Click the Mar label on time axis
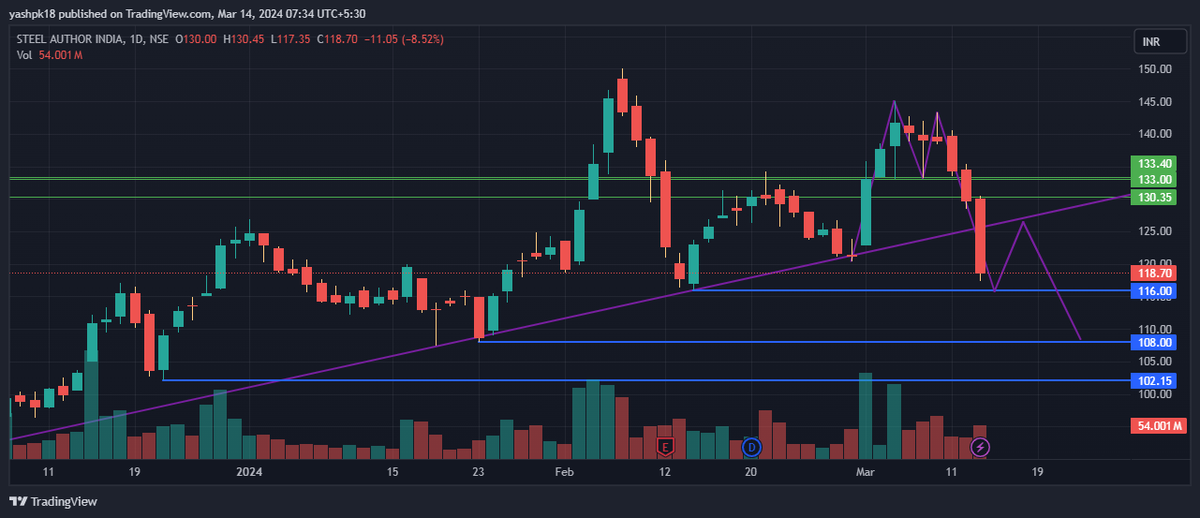Image resolution: width=1200 pixels, height=518 pixels. pos(864,472)
